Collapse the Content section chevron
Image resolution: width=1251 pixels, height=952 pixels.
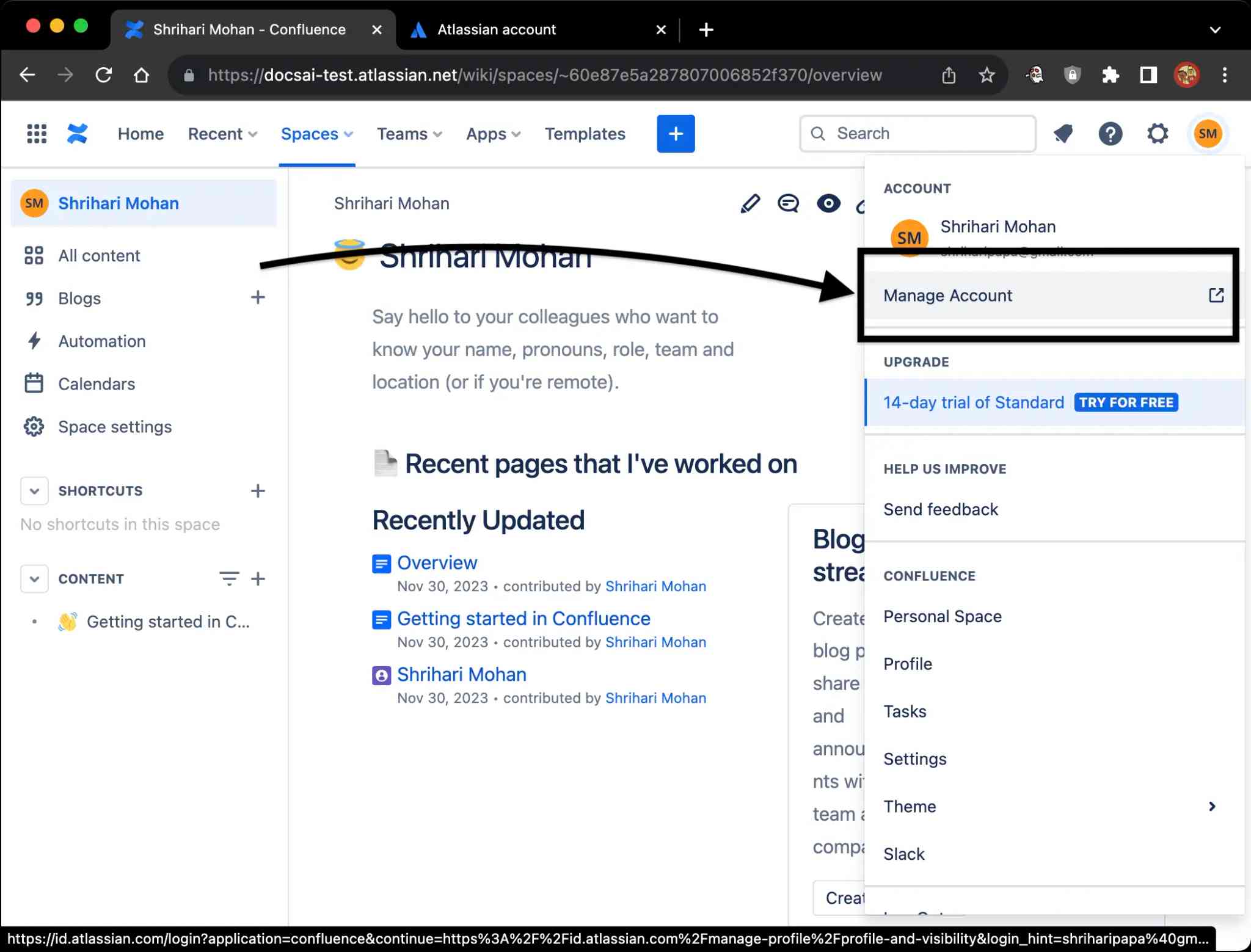34,579
